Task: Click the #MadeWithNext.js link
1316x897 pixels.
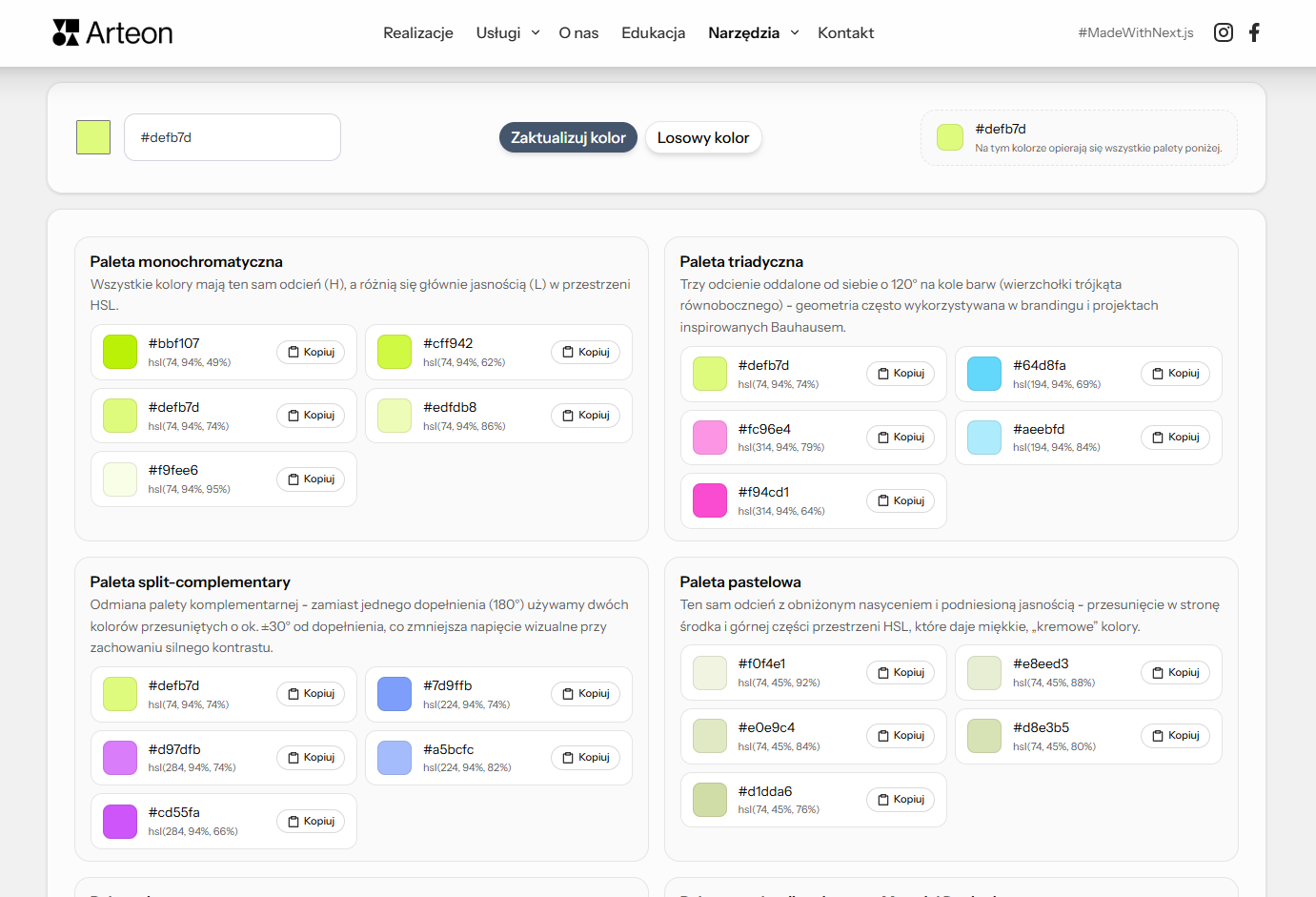Action: 1135,31
